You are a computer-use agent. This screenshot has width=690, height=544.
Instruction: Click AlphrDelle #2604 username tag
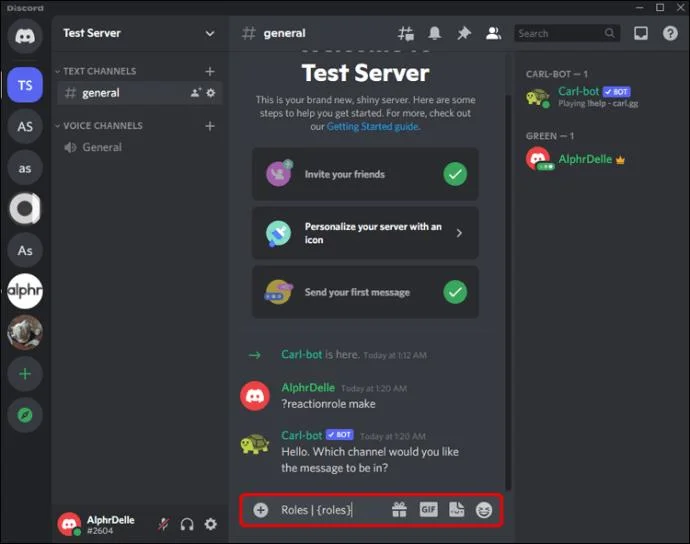[110, 525]
